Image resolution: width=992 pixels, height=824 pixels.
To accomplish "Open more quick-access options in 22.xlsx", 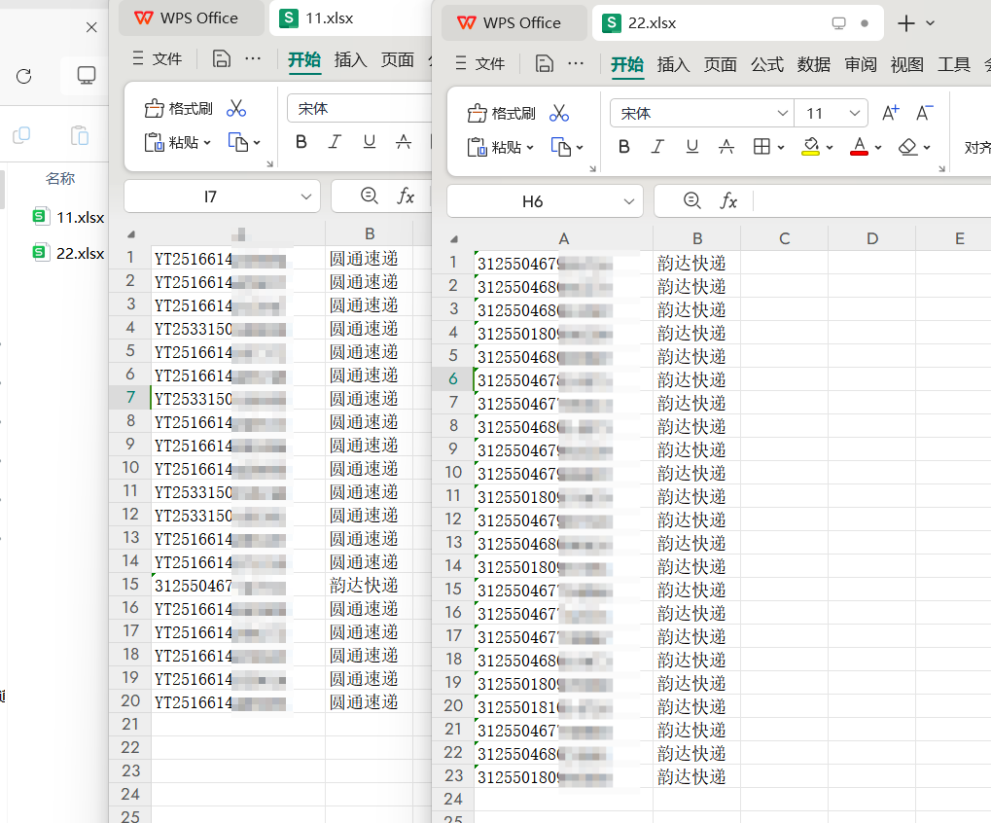I will [x=576, y=63].
